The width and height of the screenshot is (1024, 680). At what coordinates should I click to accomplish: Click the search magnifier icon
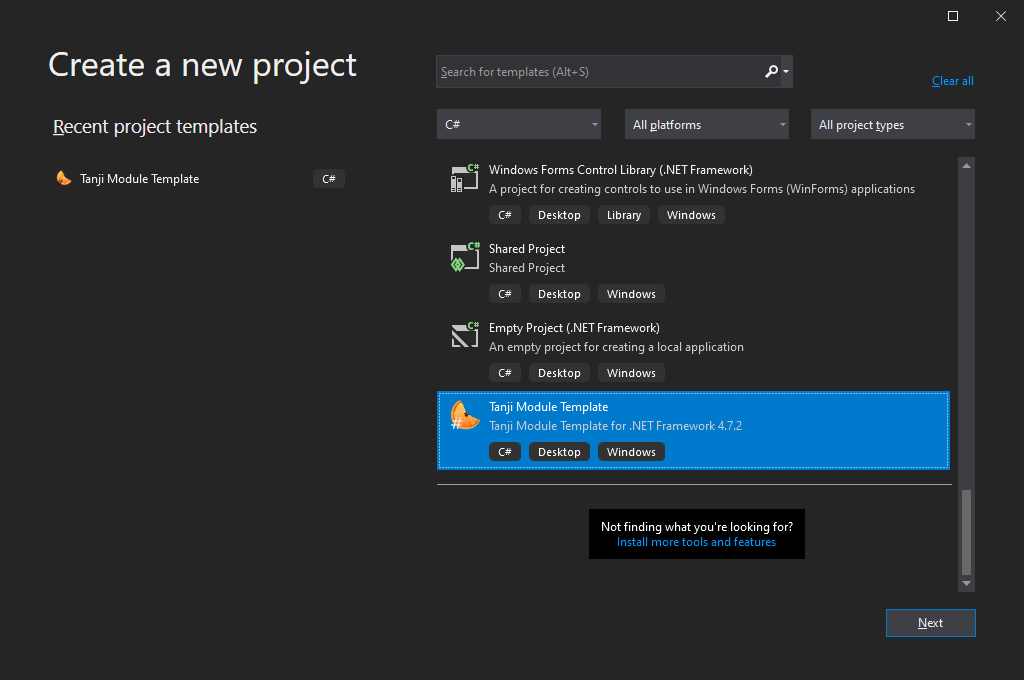coord(771,71)
